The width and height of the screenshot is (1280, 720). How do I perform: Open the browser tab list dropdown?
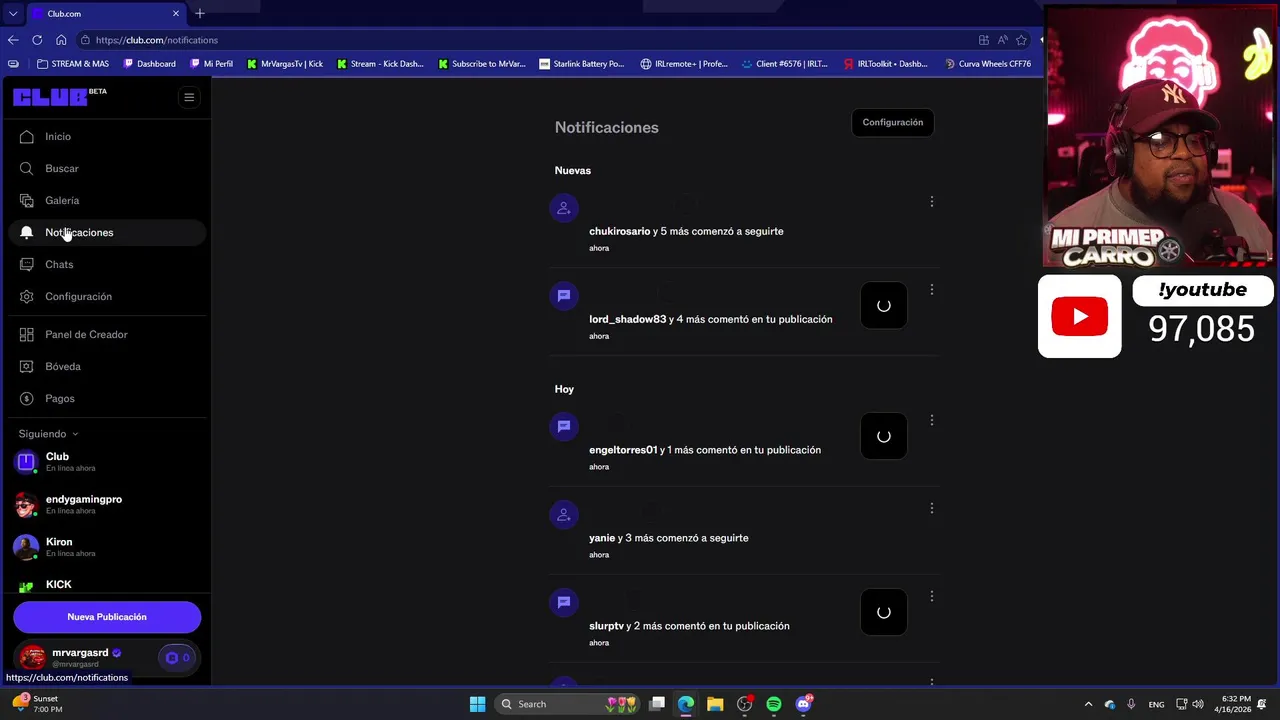tap(13, 14)
